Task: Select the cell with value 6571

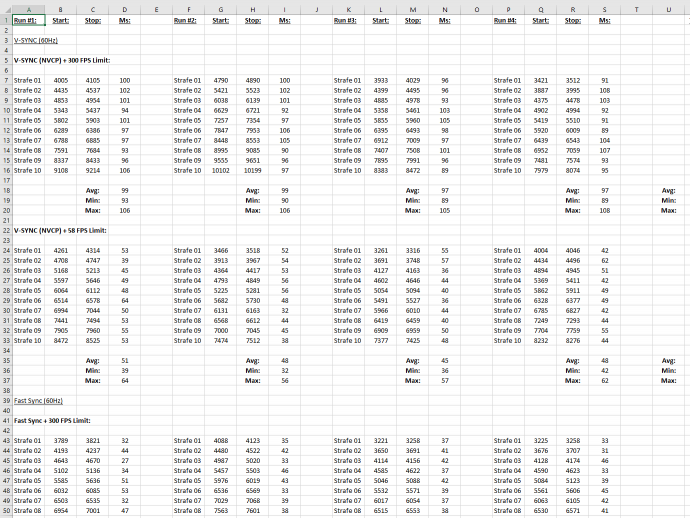Action: coord(573,511)
